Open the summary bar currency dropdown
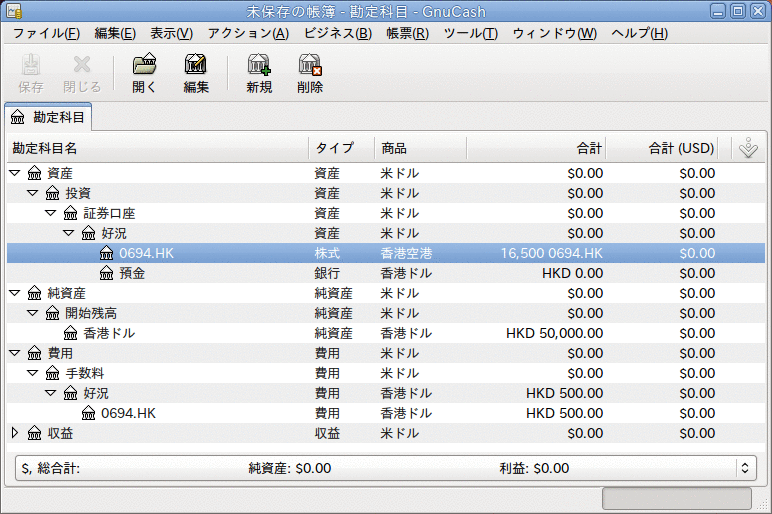 click(x=745, y=468)
